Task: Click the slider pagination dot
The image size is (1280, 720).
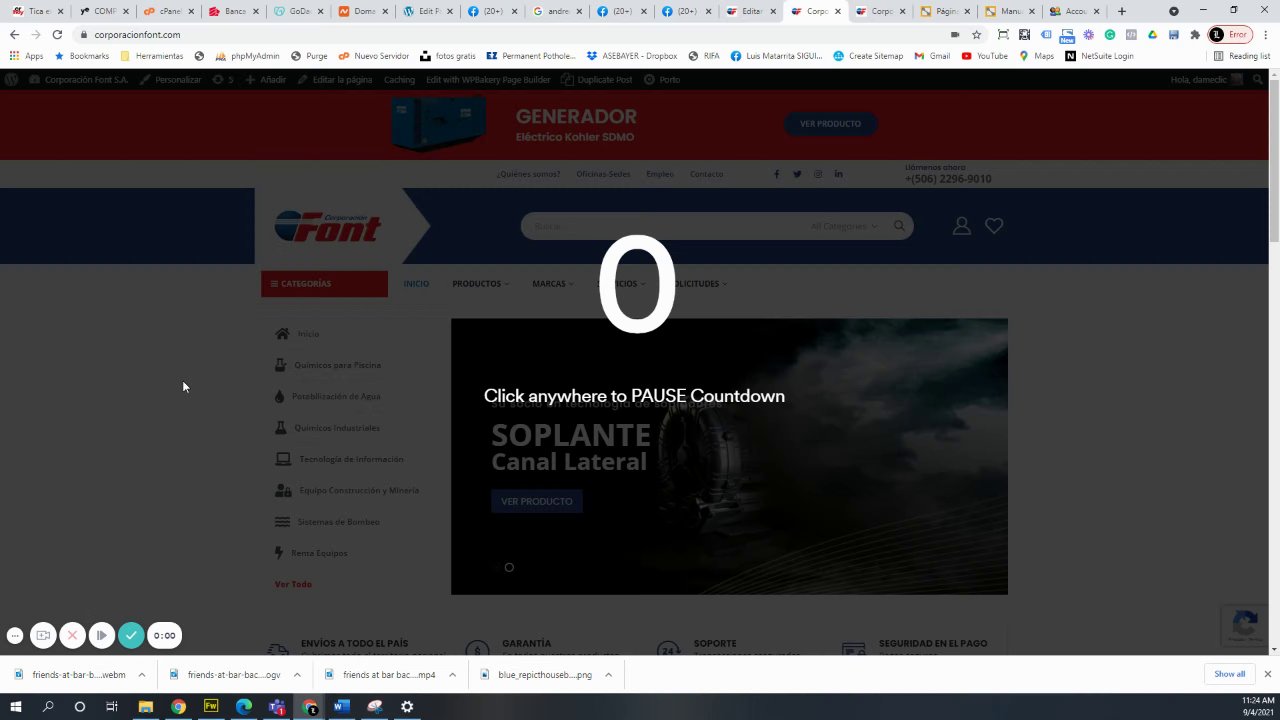Action: point(509,568)
